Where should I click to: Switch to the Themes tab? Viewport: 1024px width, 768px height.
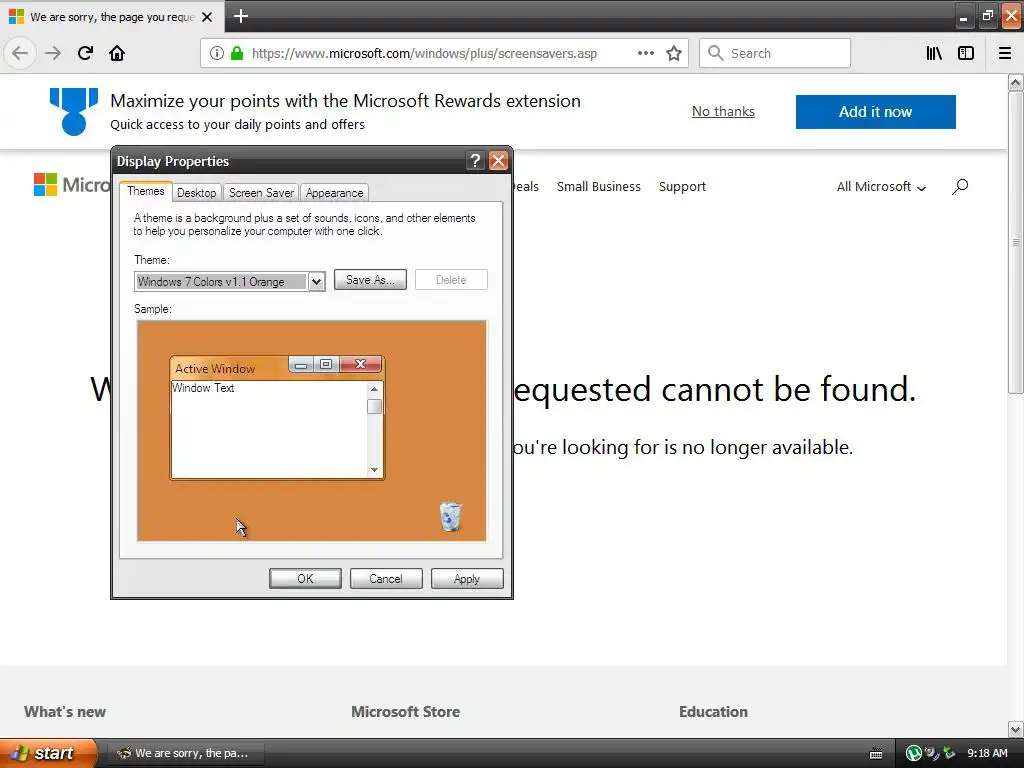tap(146, 191)
